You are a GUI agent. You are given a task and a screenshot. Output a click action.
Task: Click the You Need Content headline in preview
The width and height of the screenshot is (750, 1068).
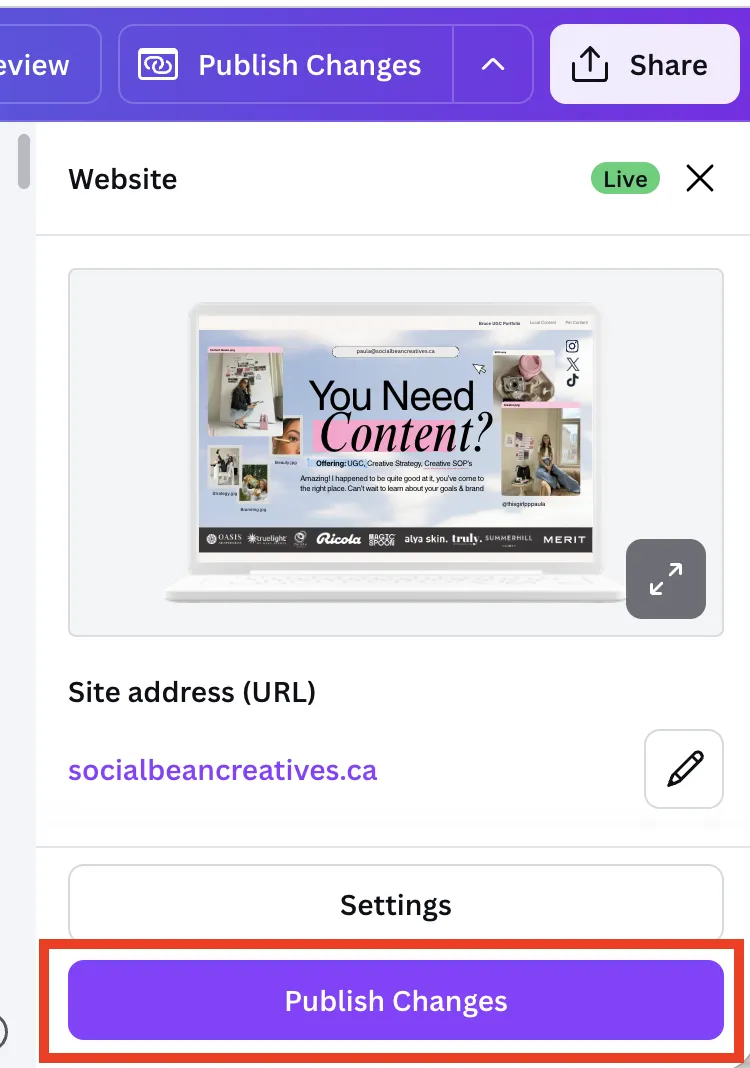pos(400,415)
